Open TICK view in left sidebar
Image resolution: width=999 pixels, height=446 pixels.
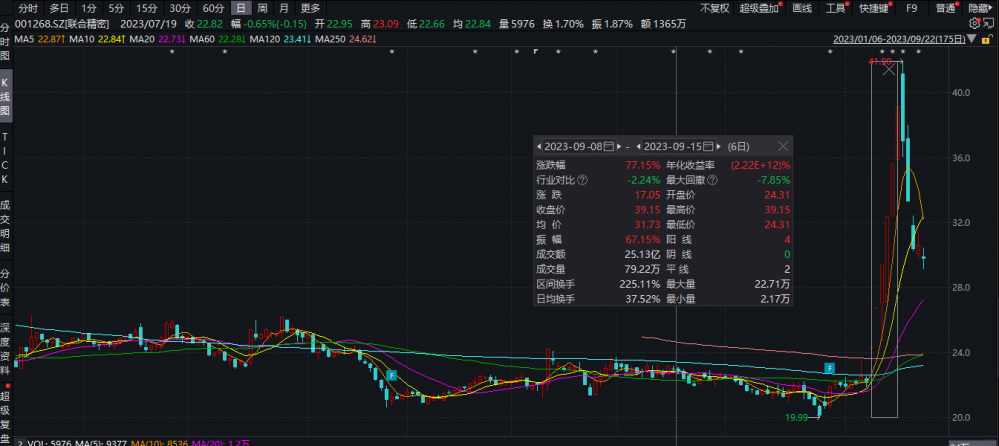tap(5, 159)
